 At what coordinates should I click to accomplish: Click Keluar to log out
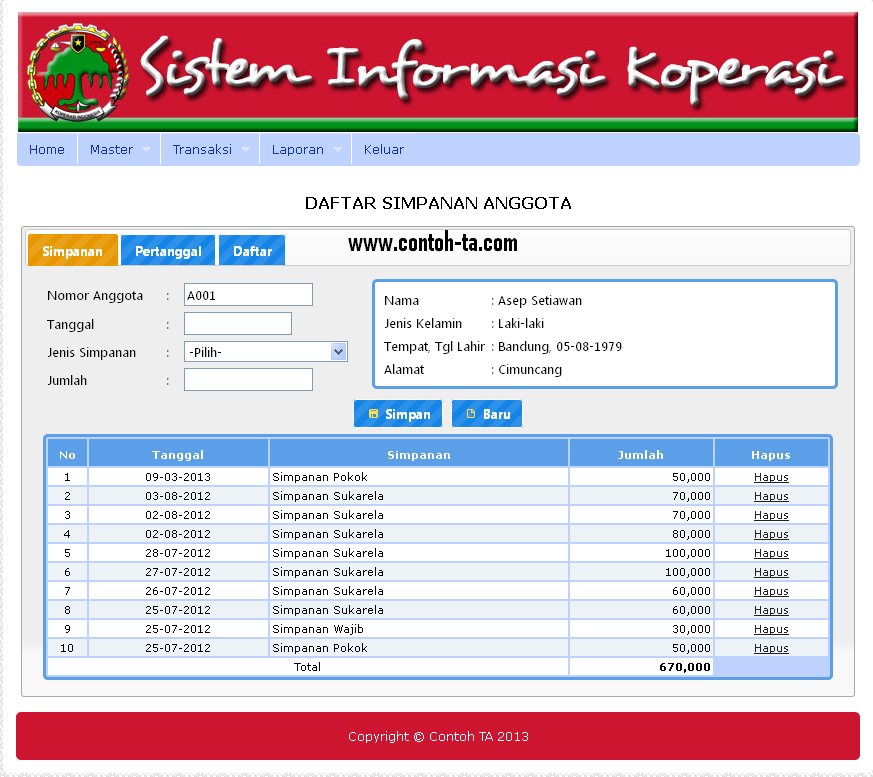tap(383, 149)
